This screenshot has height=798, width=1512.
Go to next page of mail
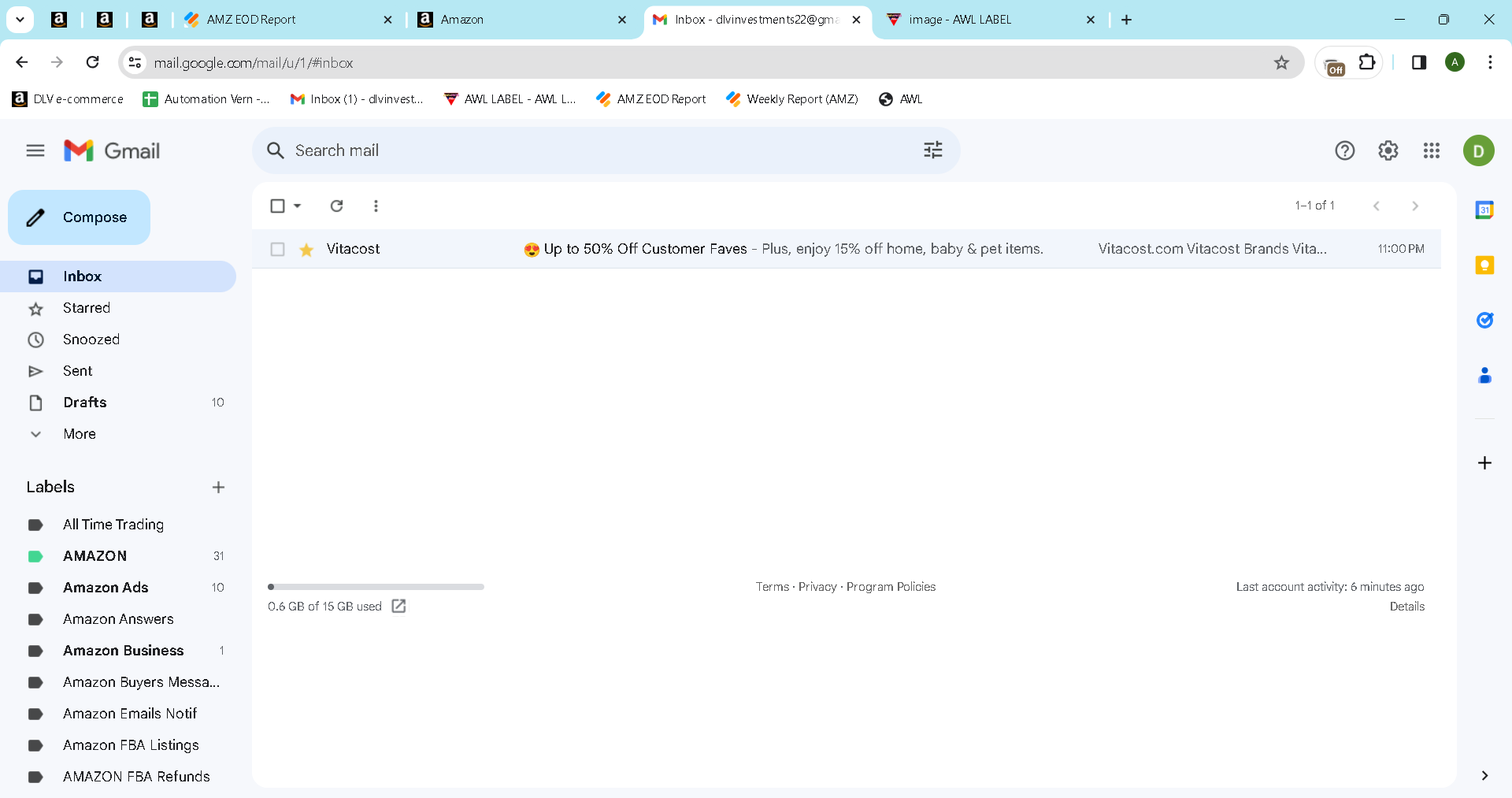tap(1415, 206)
